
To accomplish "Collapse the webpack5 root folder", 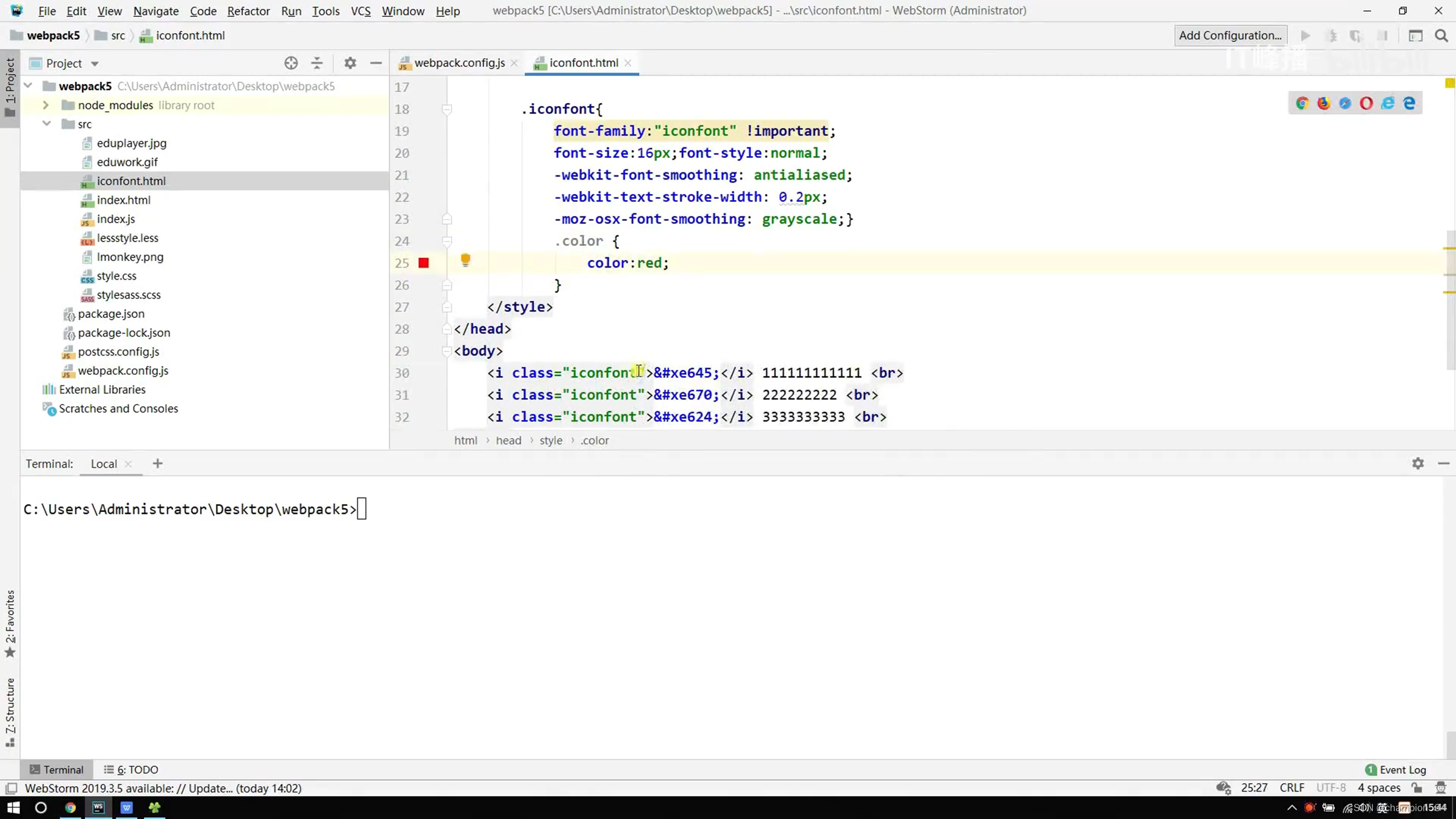I will pyautogui.click(x=28, y=86).
